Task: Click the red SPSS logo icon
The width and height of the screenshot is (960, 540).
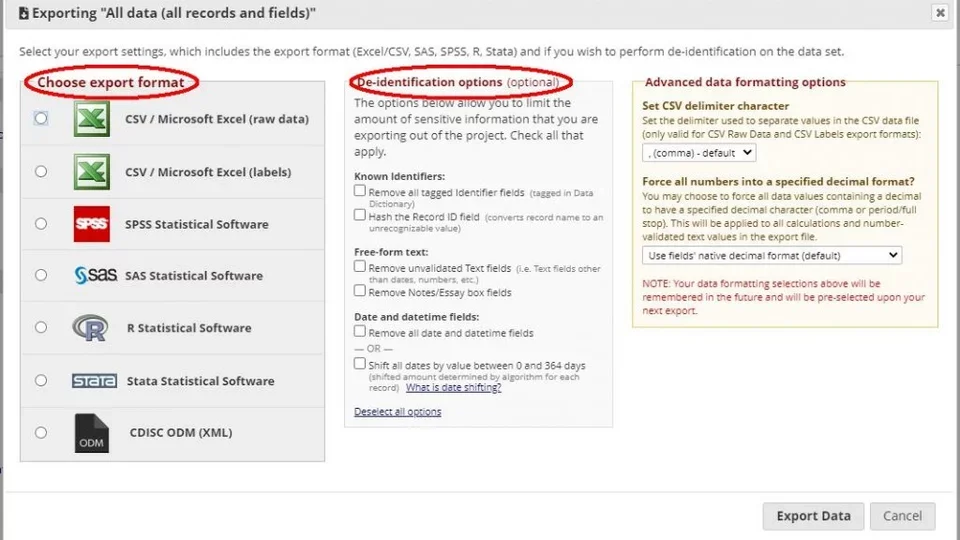Action: pyautogui.click(x=91, y=224)
